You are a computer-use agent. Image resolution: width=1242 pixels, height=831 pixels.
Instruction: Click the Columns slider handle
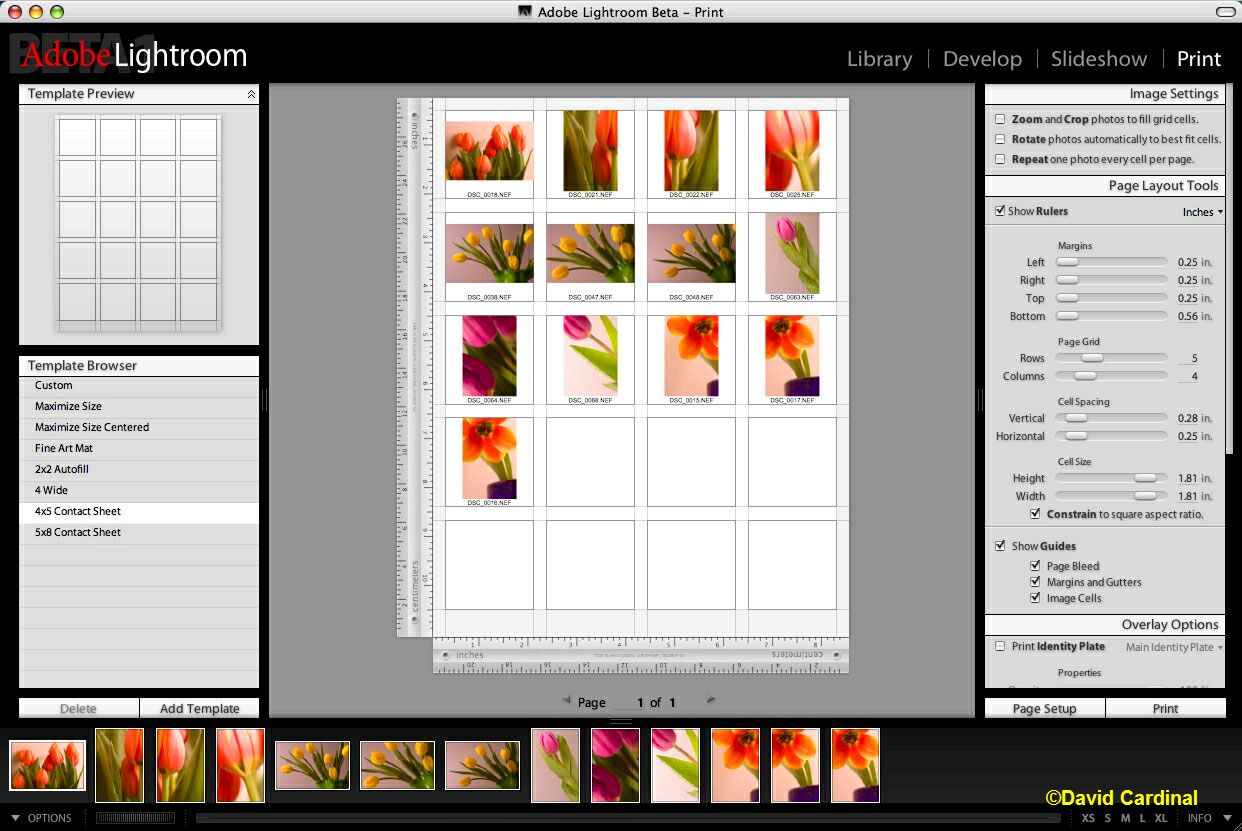(1085, 376)
